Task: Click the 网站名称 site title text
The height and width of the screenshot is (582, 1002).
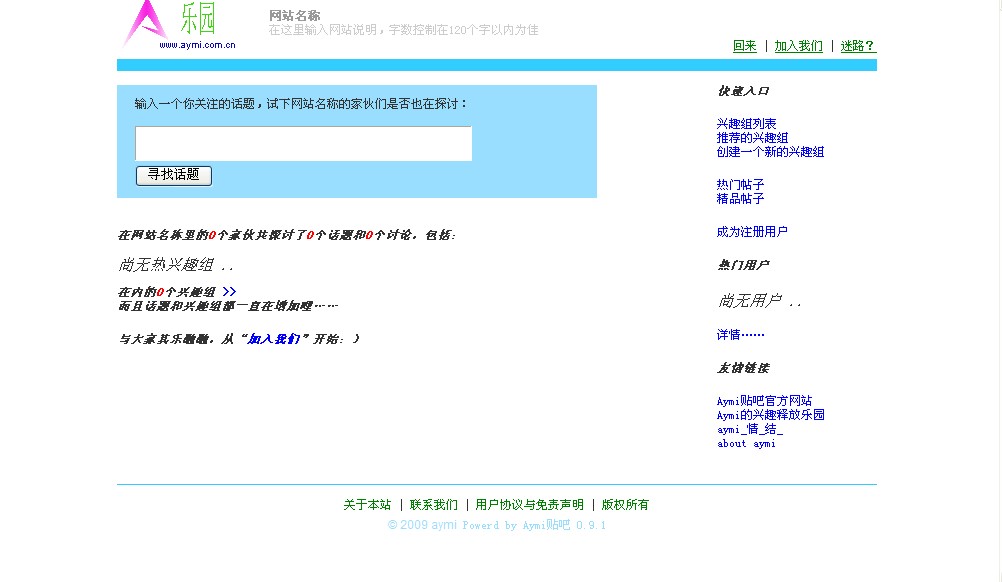Action: (295, 15)
